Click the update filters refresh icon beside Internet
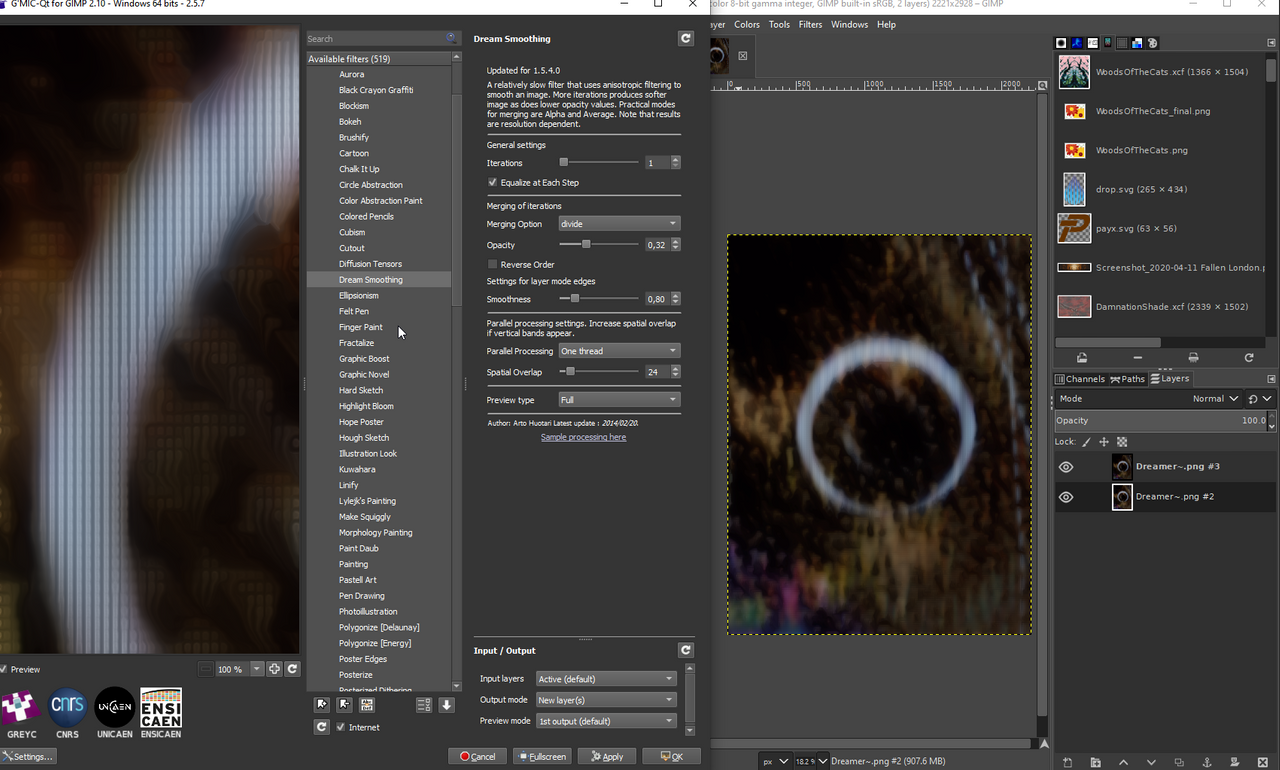Viewport: 1280px width, 770px height. [x=321, y=727]
